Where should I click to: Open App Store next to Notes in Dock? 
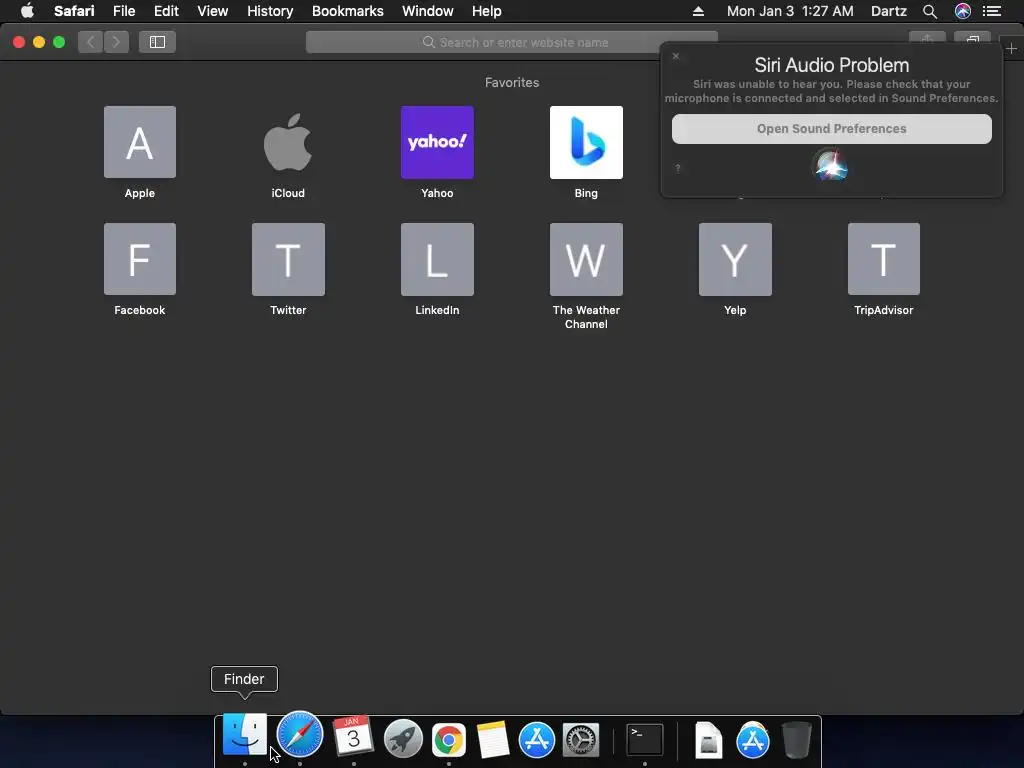point(537,740)
